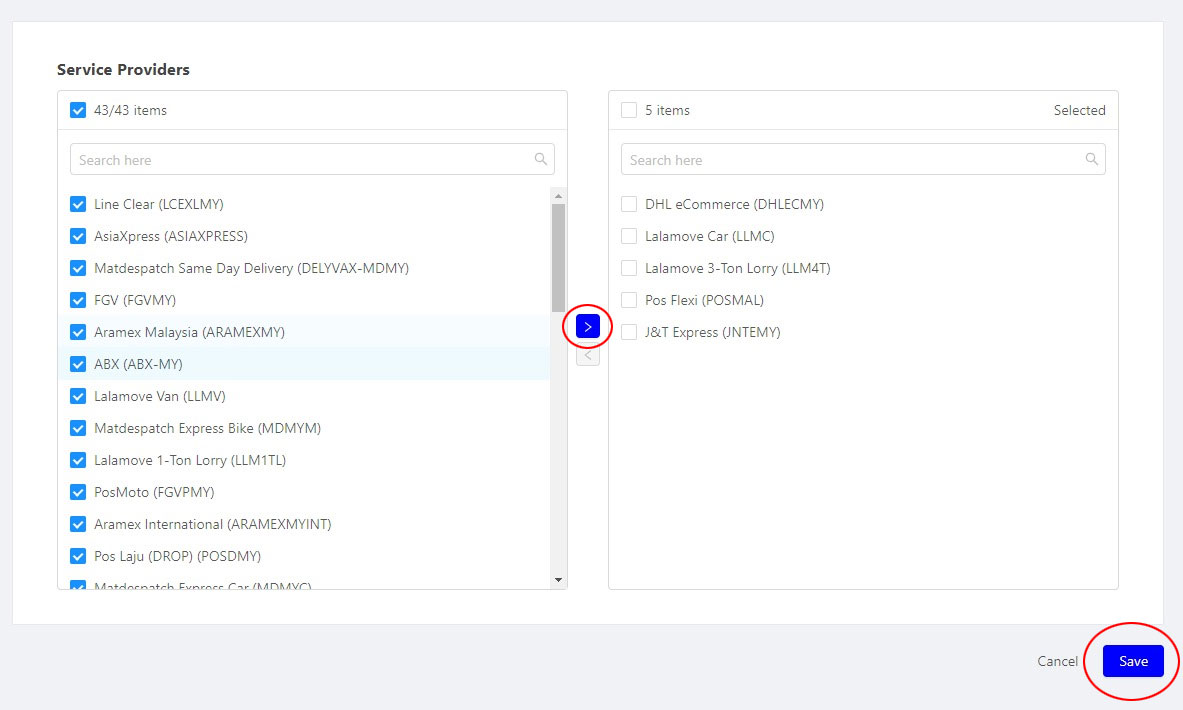
Task: Click the move-right arrow transfer button
Action: [x=588, y=327]
